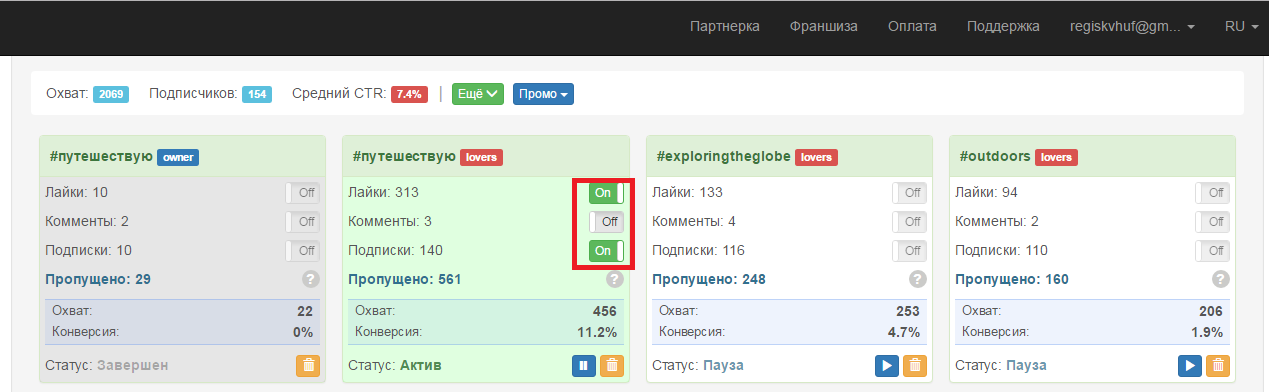Click conversion value 4.7%
This screenshot has height=392, width=1269.
[905, 332]
